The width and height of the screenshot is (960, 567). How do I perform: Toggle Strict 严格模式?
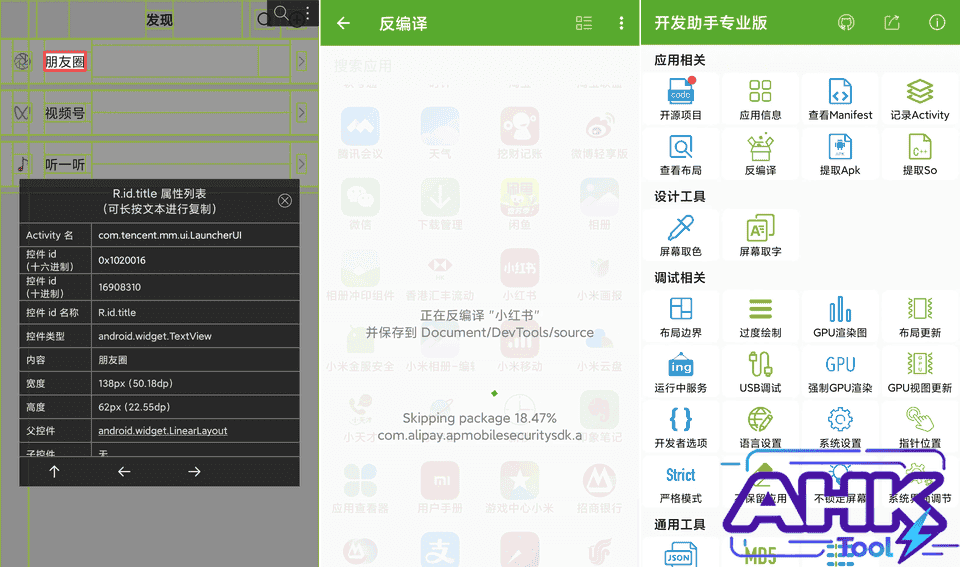tap(680, 484)
